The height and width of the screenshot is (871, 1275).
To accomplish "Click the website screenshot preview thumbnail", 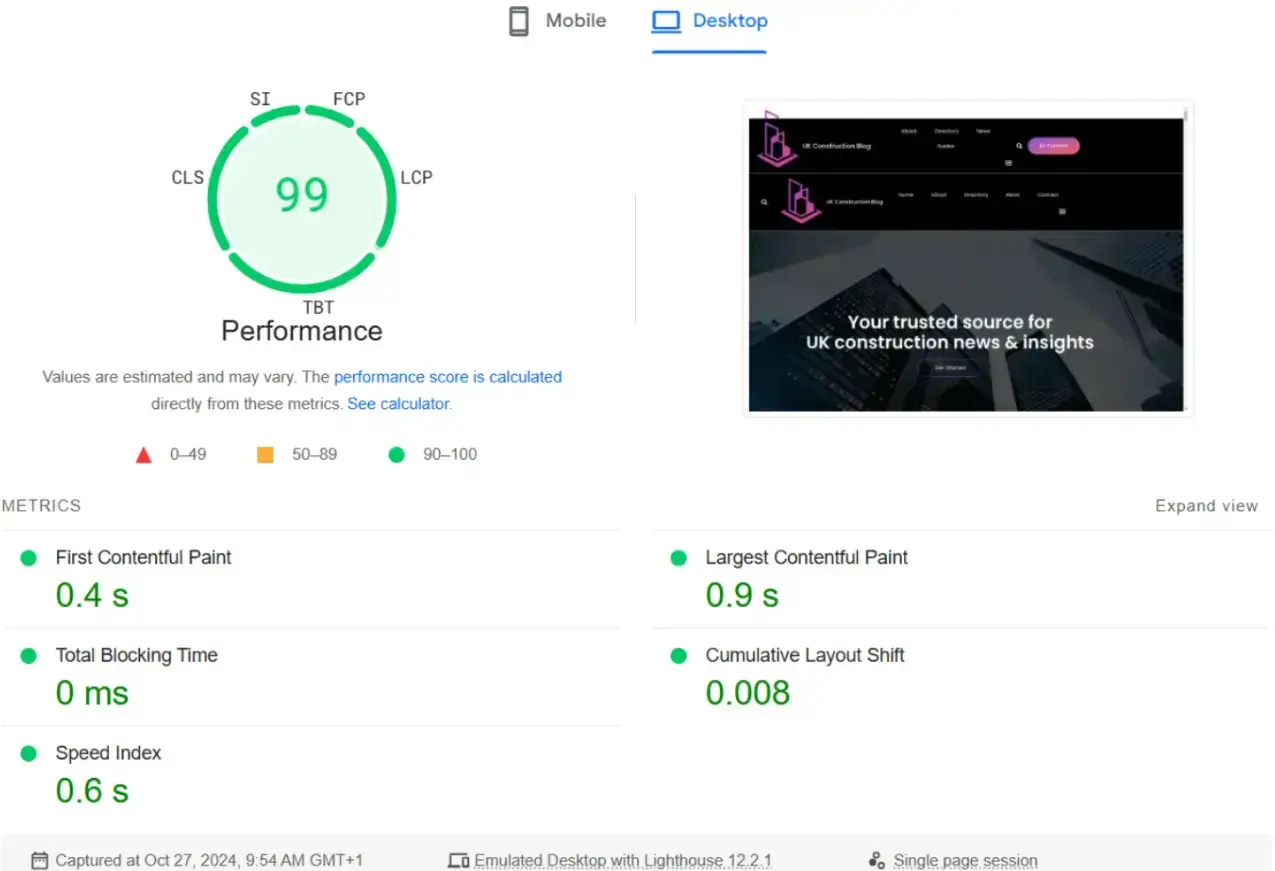I will click(967, 257).
